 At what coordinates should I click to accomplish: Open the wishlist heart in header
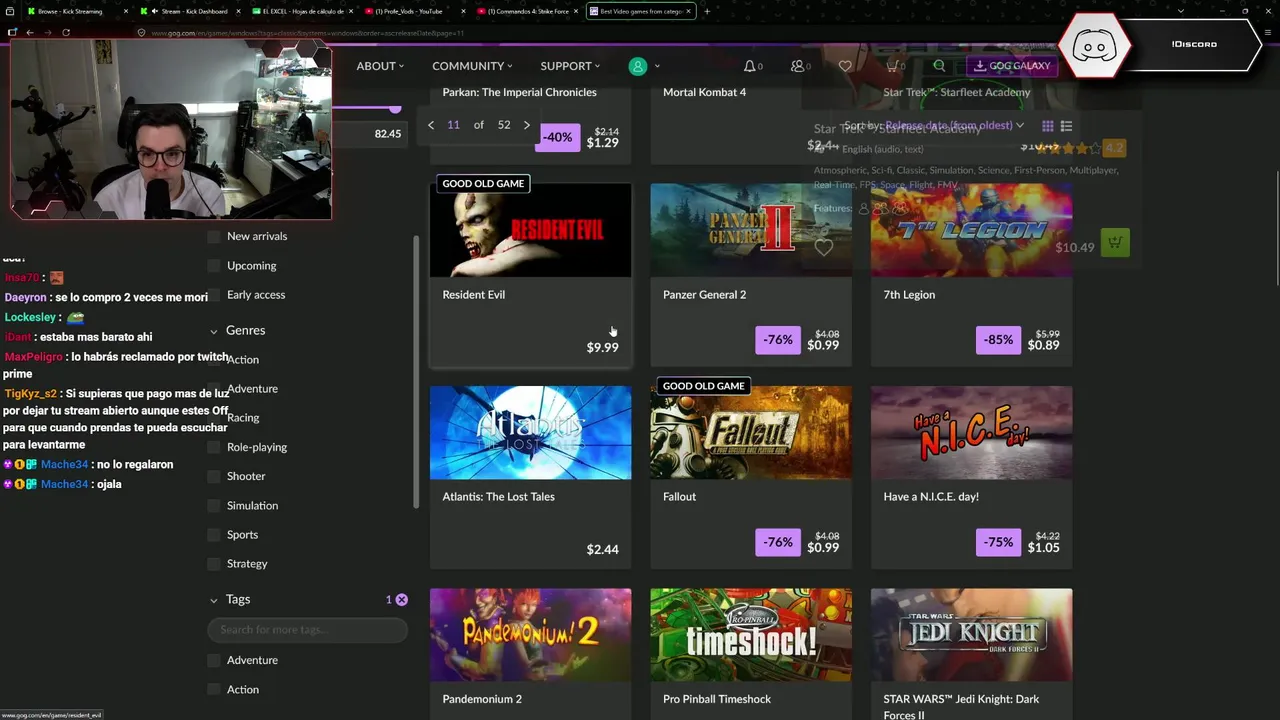pyautogui.click(x=845, y=66)
